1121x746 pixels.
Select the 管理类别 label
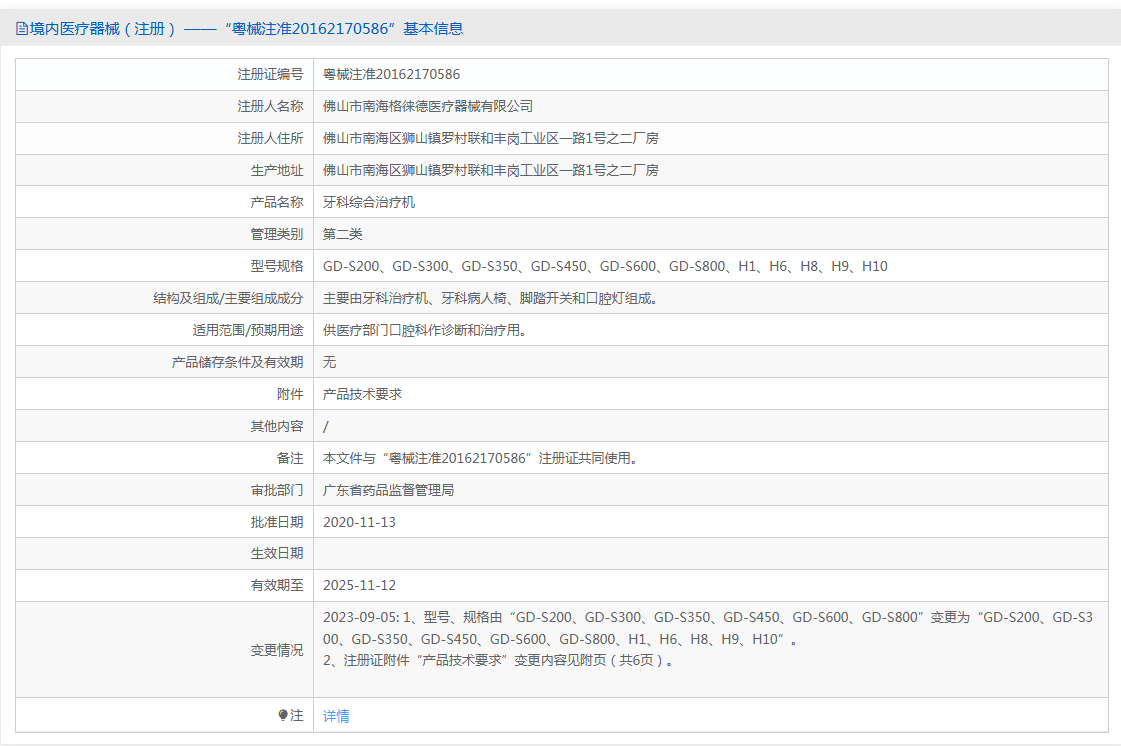tap(277, 234)
